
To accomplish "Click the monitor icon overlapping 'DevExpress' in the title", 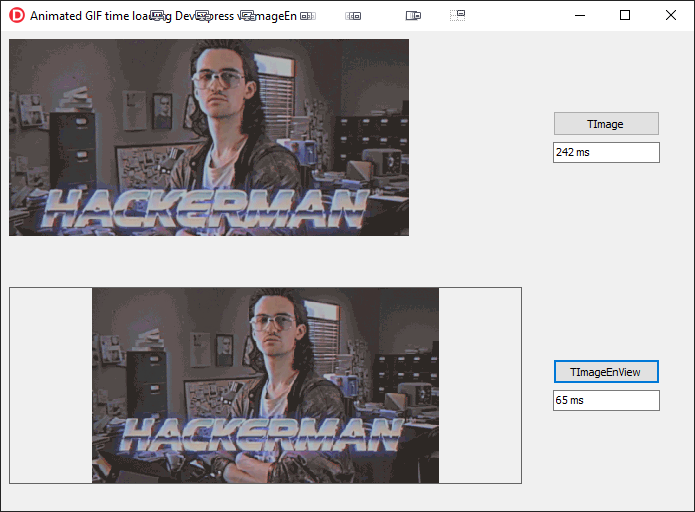I will [x=203, y=16].
